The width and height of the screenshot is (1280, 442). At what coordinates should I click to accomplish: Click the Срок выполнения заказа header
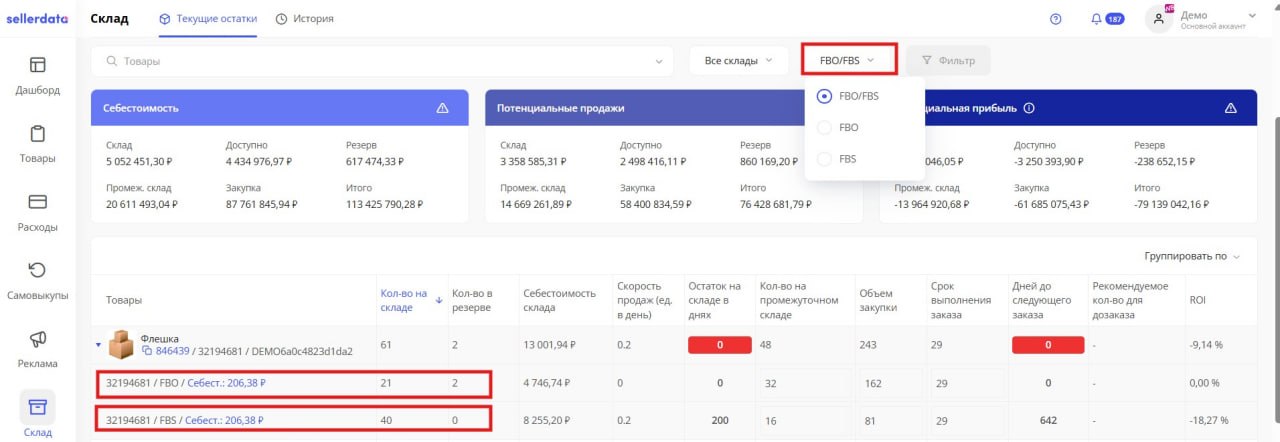point(959,300)
